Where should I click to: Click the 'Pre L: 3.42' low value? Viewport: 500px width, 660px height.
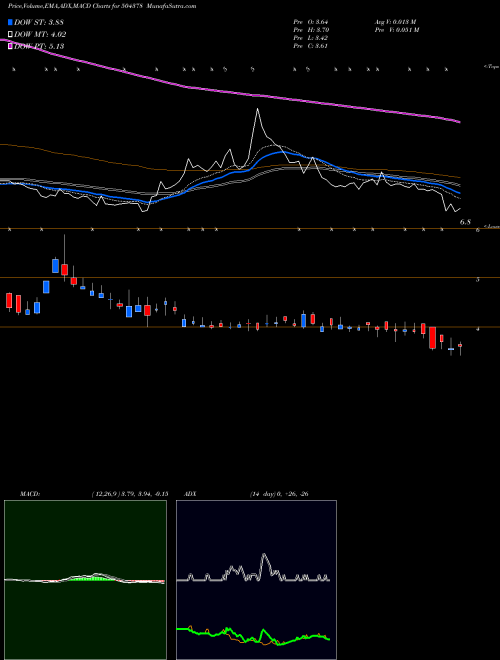[x=311, y=38]
